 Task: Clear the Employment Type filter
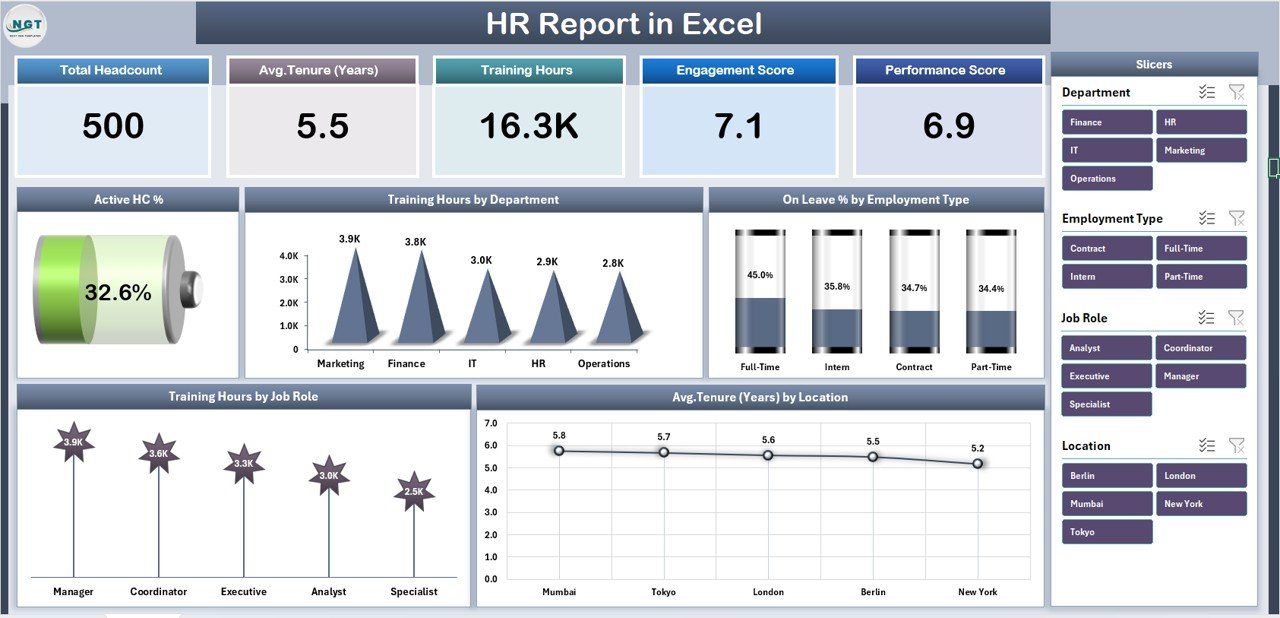pos(1237,218)
